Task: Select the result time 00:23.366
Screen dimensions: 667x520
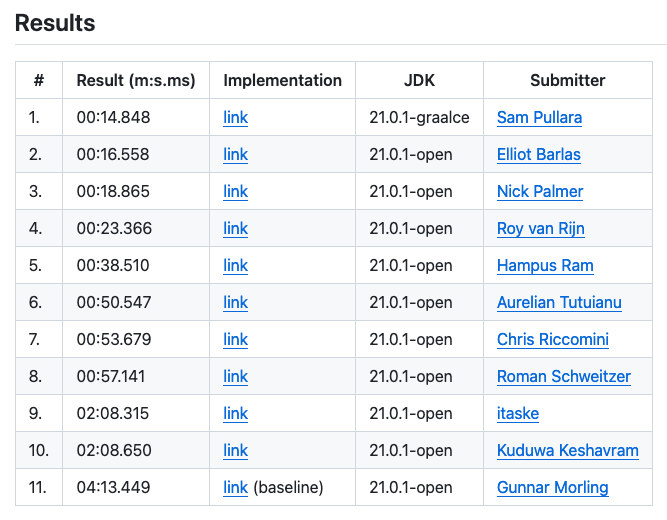Action: point(114,229)
